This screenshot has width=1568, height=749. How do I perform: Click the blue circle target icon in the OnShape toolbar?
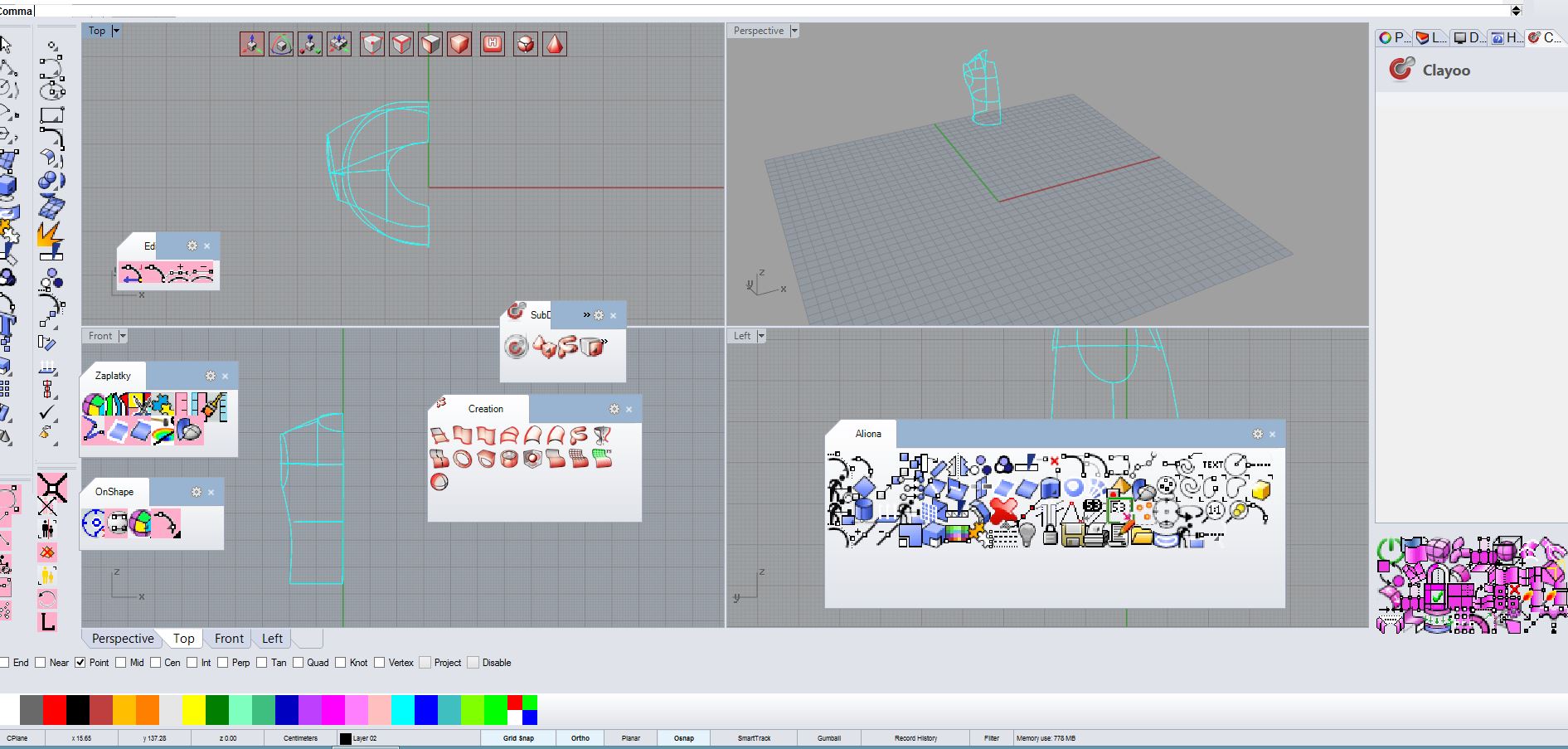coord(94,523)
